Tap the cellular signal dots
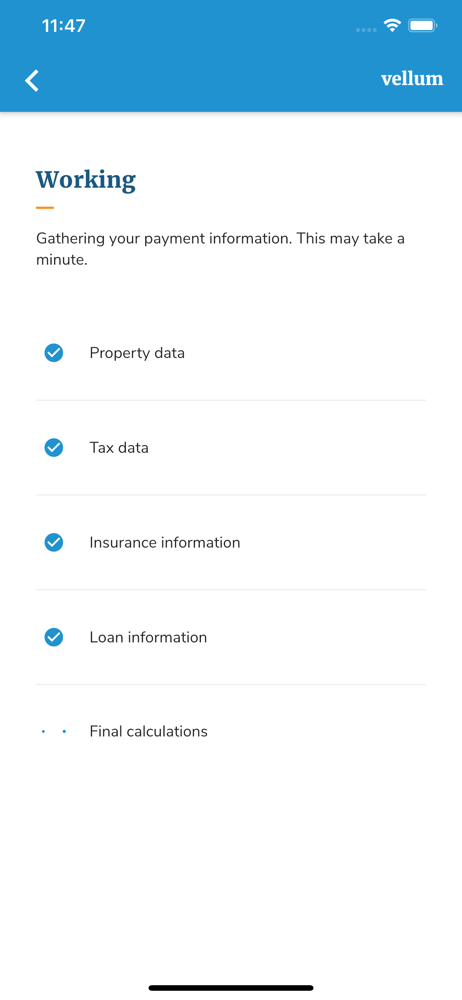Image resolution: width=462 pixels, height=1000 pixels. click(x=366, y=29)
